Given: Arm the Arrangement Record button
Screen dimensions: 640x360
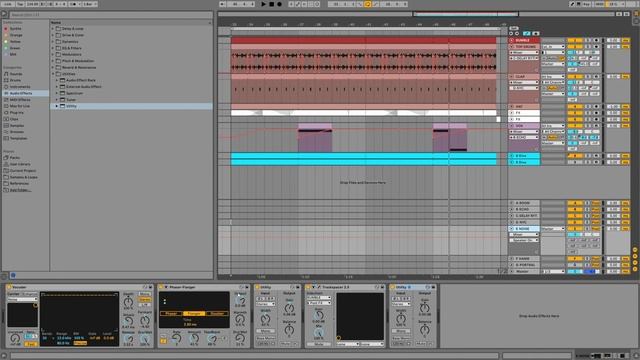Looking at the screenshot, I should point(279,4).
